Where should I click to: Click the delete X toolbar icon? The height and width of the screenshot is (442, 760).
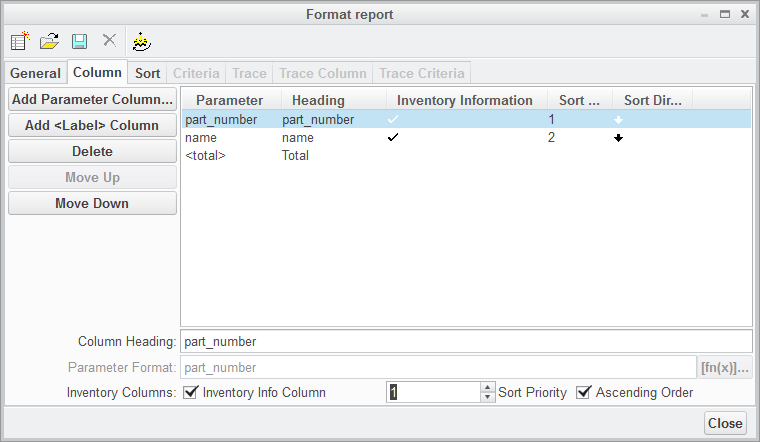[x=110, y=40]
